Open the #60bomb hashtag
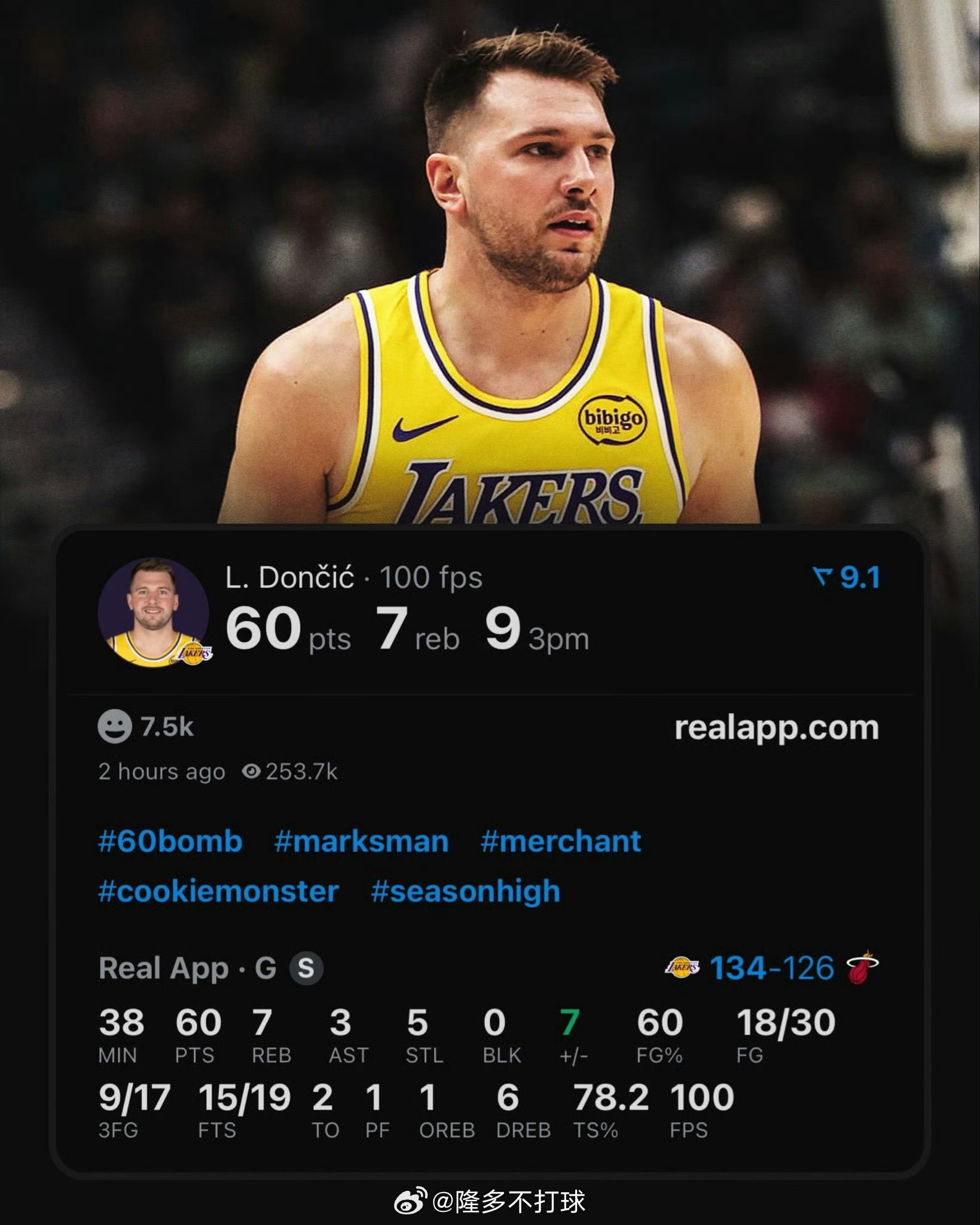Viewport: 980px width, 1225px height. (170, 840)
